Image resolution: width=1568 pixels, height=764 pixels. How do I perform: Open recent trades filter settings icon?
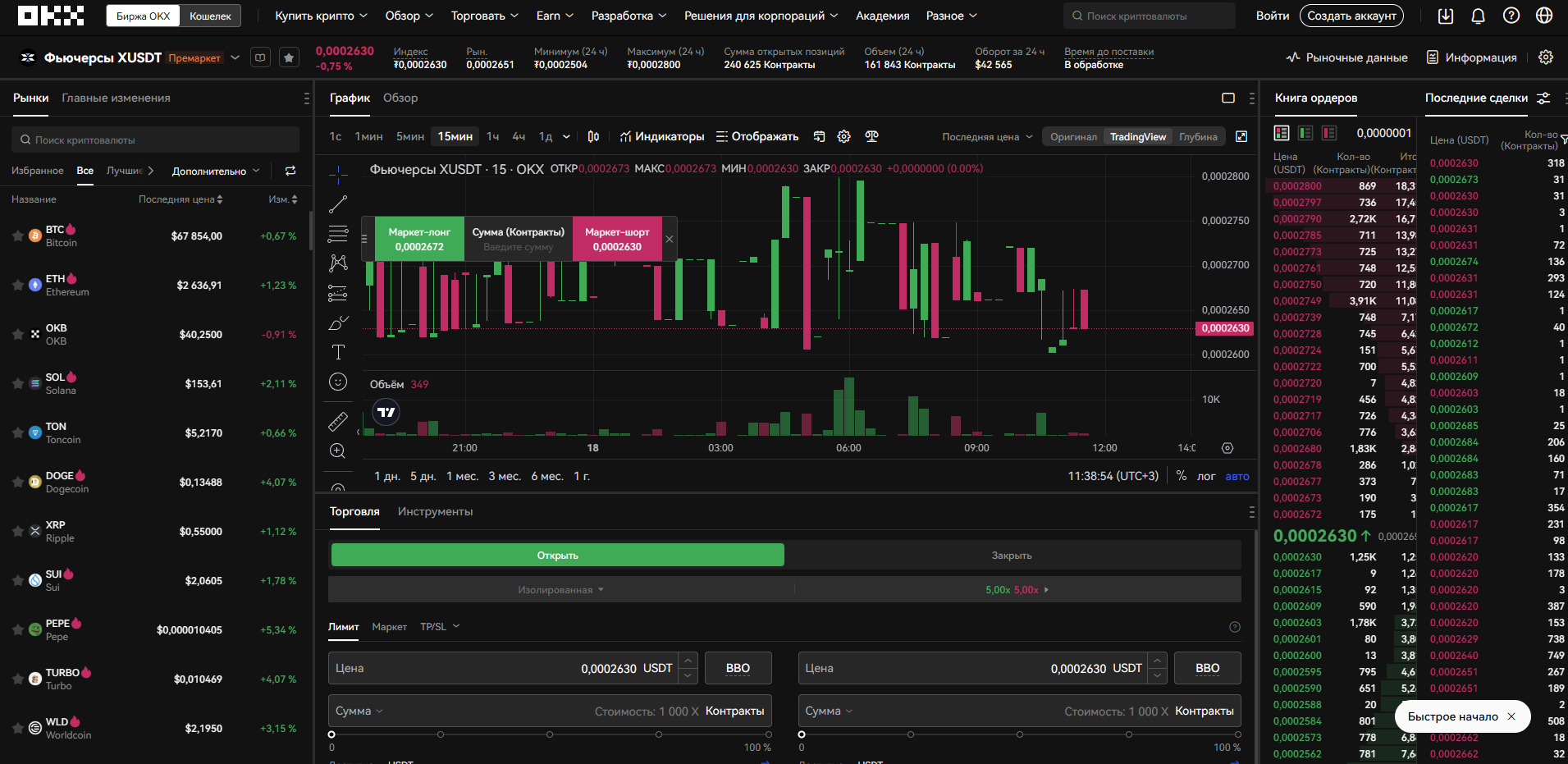tap(1543, 98)
